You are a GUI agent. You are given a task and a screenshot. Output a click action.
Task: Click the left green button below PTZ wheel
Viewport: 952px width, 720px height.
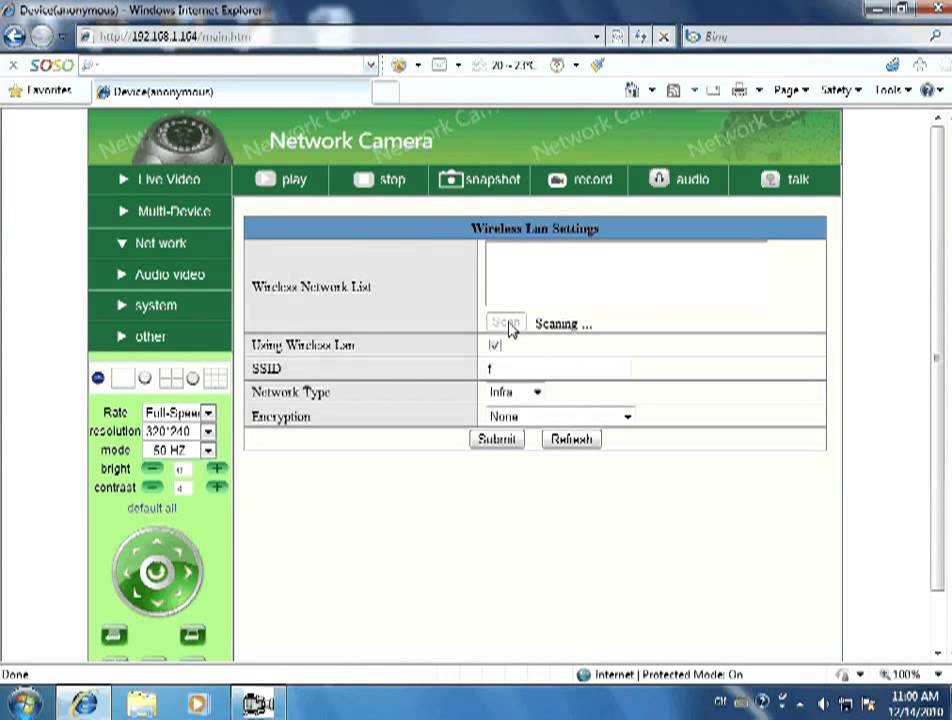click(x=114, y=635)
